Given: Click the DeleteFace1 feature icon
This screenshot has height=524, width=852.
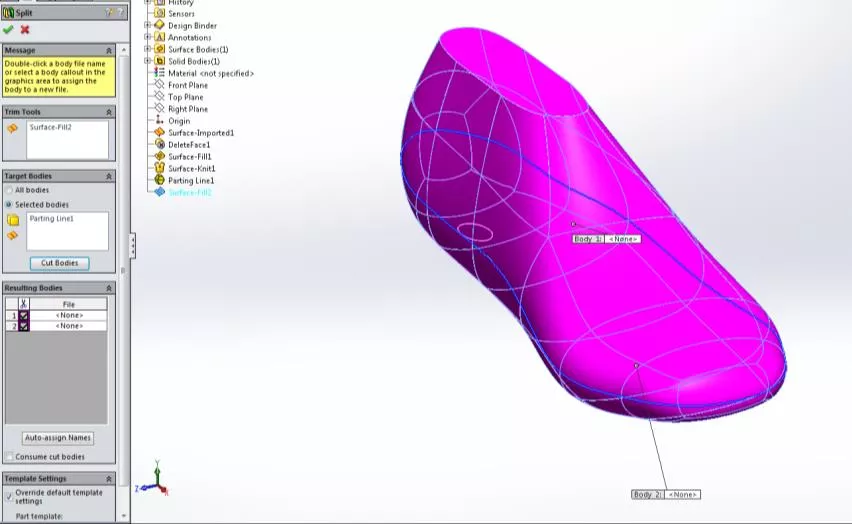Looking at the screenshot, I should click(x=159, y=145).
